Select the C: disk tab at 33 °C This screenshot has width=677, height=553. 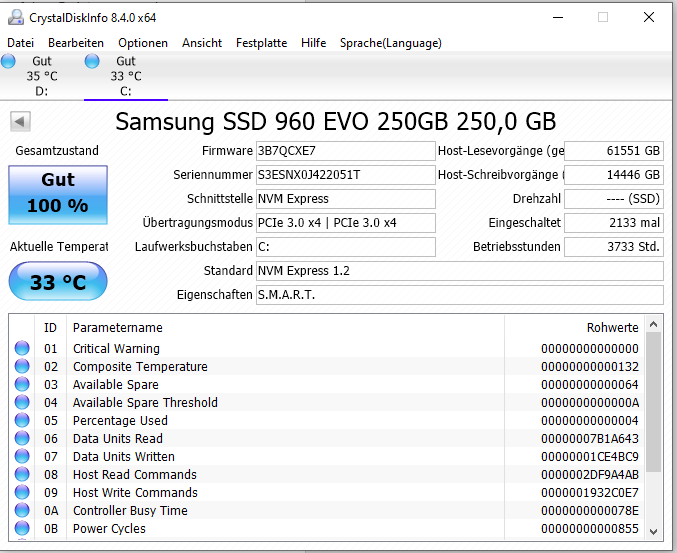point(126,76)
